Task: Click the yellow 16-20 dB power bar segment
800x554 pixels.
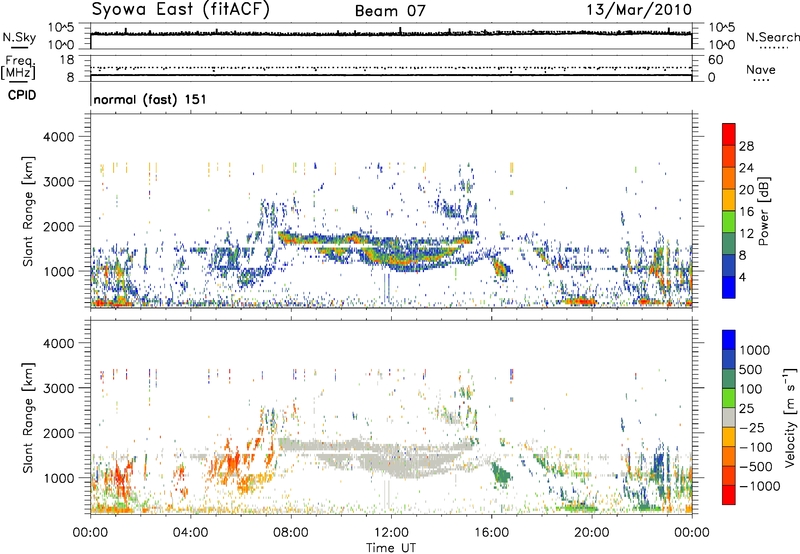Action: pyautogui.click(x=729, y=199)
